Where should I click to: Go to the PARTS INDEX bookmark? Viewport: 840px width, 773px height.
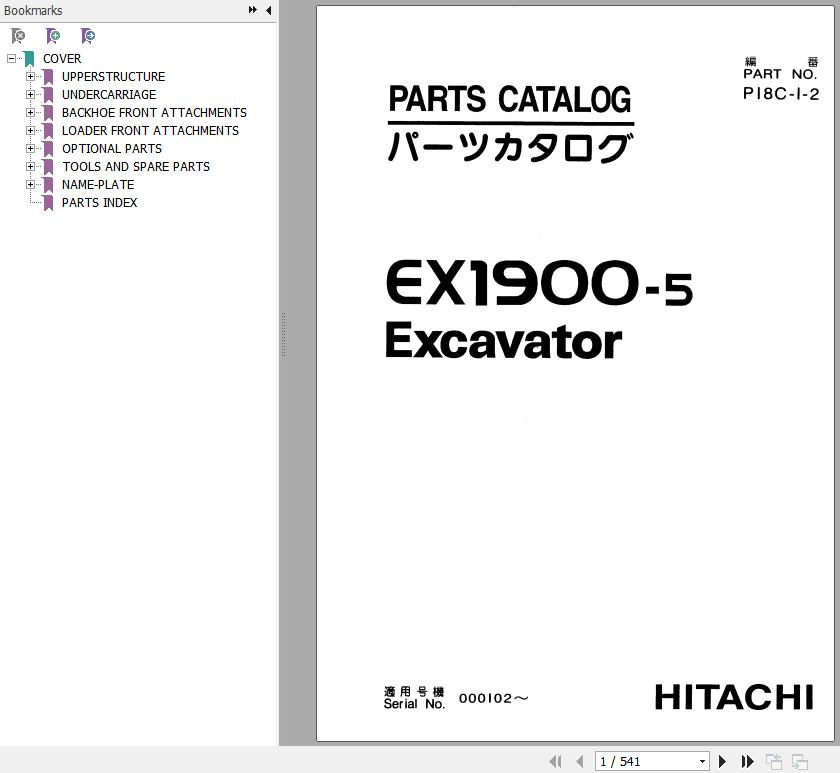click(99, 202)
